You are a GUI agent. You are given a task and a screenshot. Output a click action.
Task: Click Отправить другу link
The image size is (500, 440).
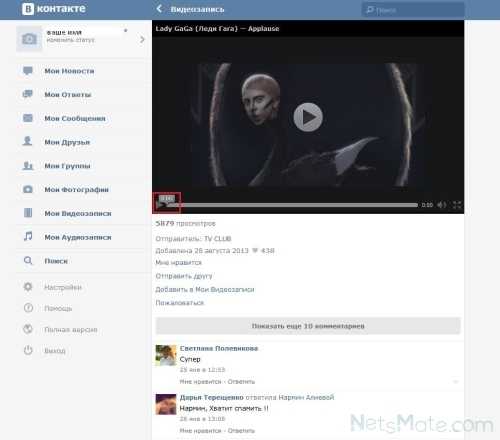coord(184,276)
